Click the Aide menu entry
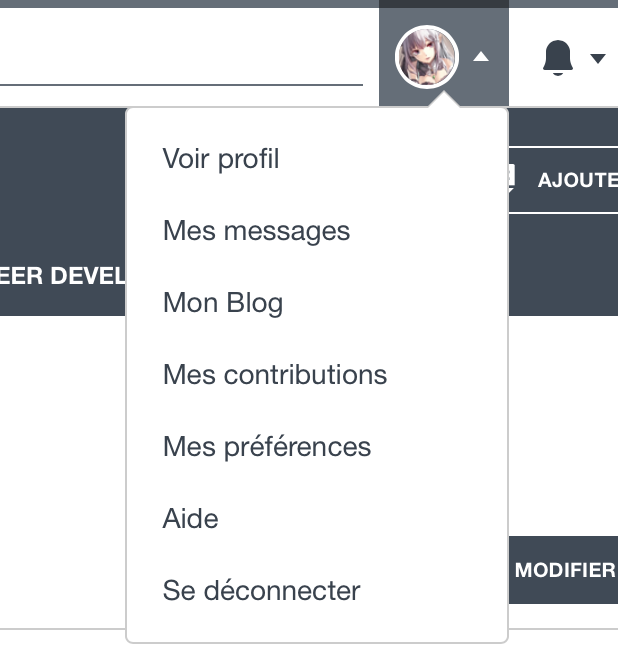 pos(190,519)
